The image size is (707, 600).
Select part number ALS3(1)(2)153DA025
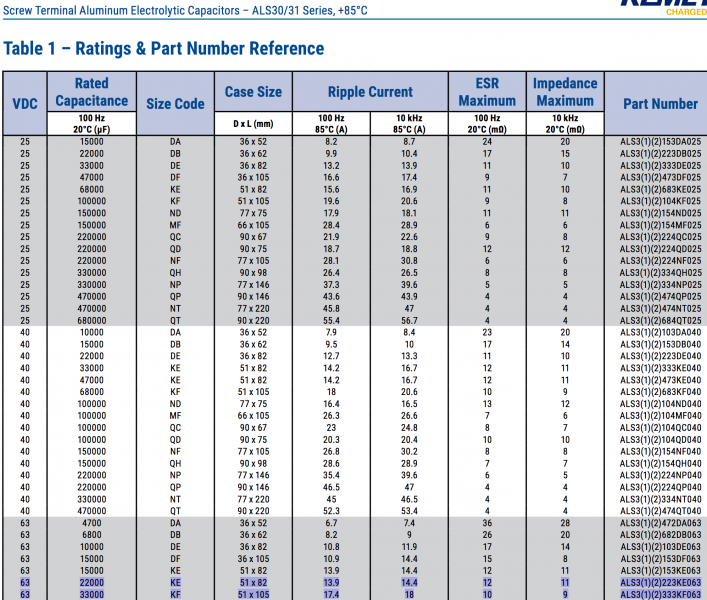[661, 142]
